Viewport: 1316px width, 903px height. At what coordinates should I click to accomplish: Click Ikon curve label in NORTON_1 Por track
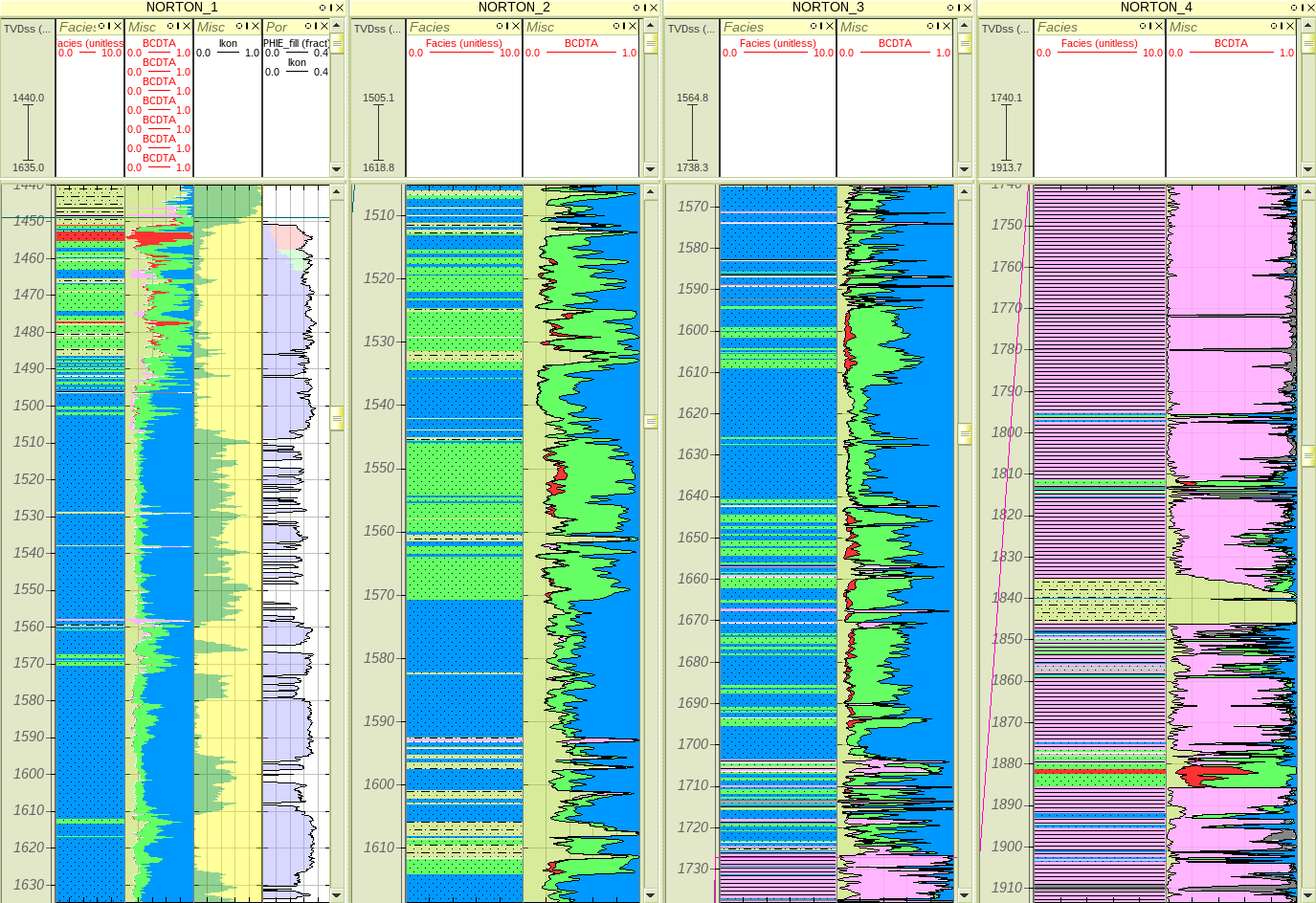[298, 62]
